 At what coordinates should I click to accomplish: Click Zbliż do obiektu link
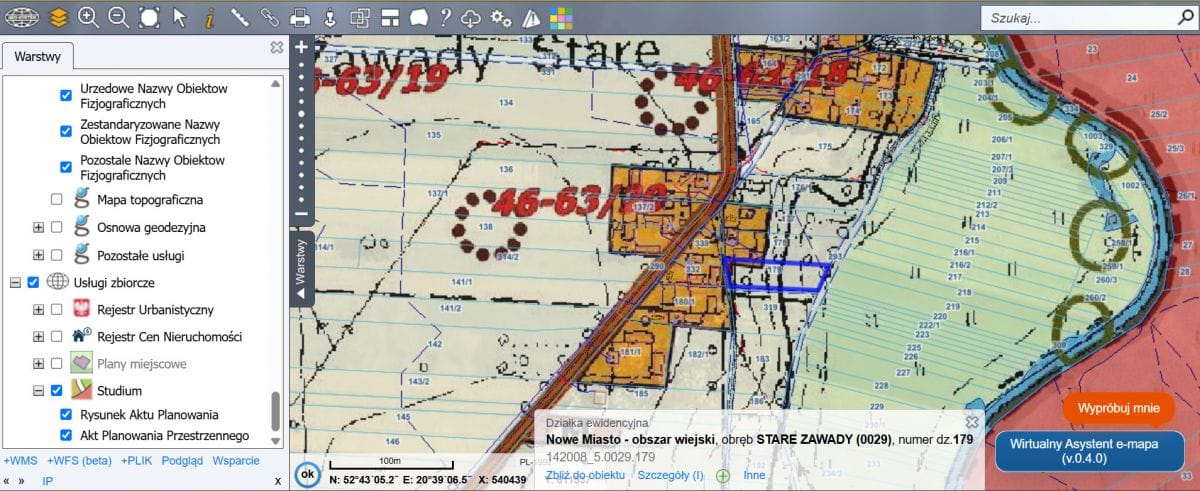click(x=586, y=474)
